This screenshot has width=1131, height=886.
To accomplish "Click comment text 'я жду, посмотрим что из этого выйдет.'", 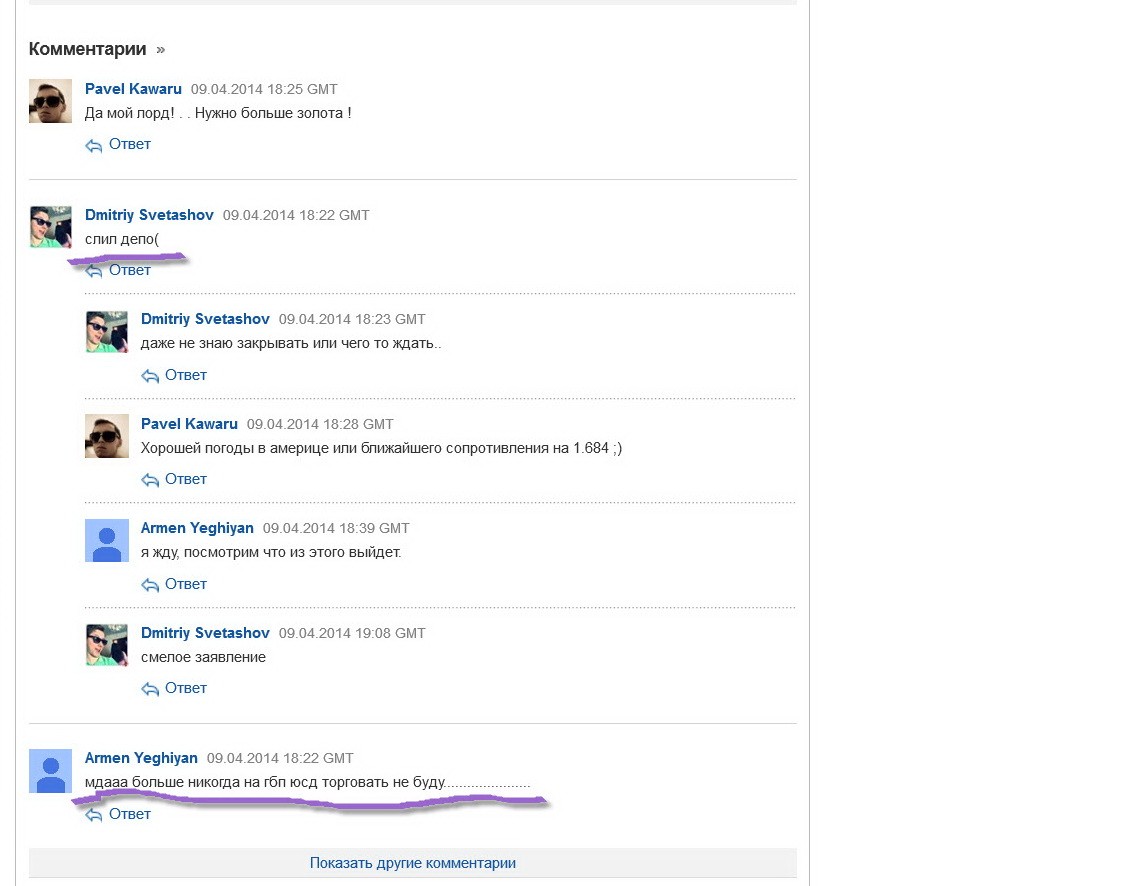I will 271,553.
